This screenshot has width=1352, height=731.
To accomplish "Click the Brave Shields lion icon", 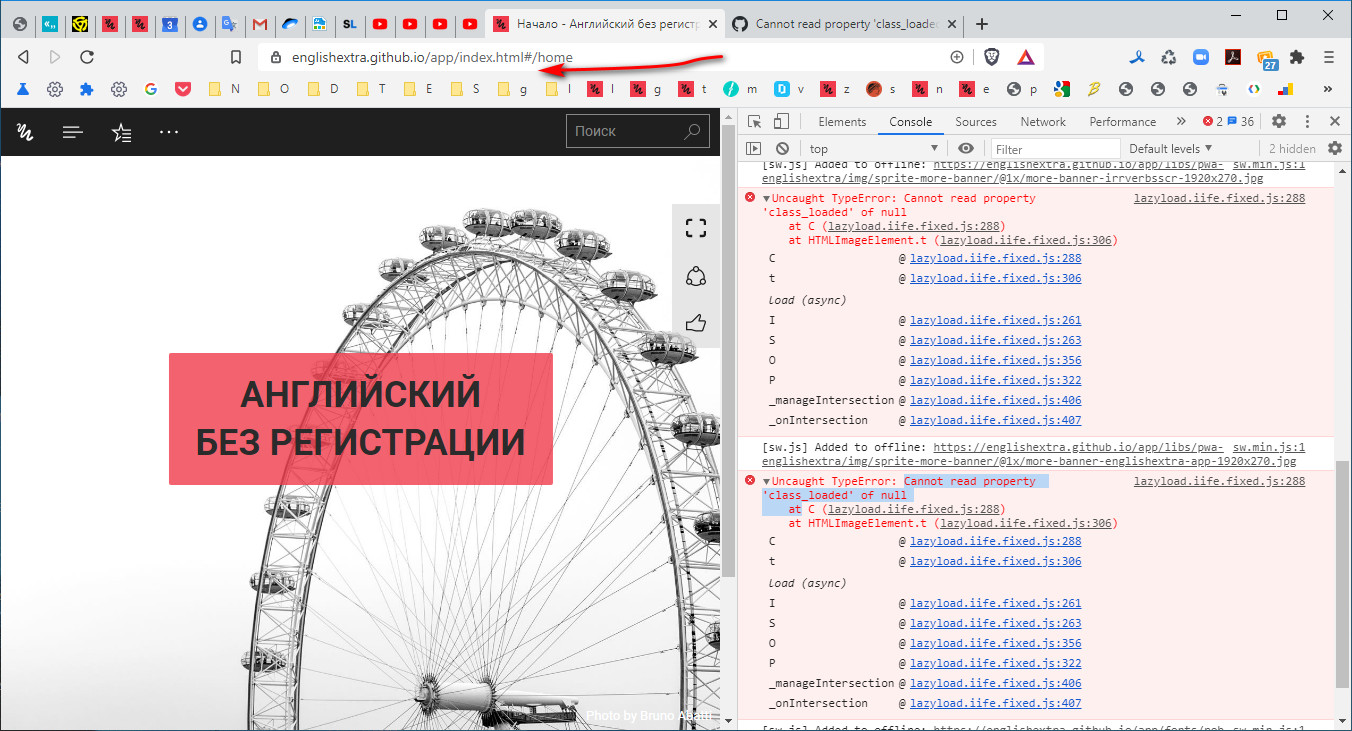I will pos(991,57).
